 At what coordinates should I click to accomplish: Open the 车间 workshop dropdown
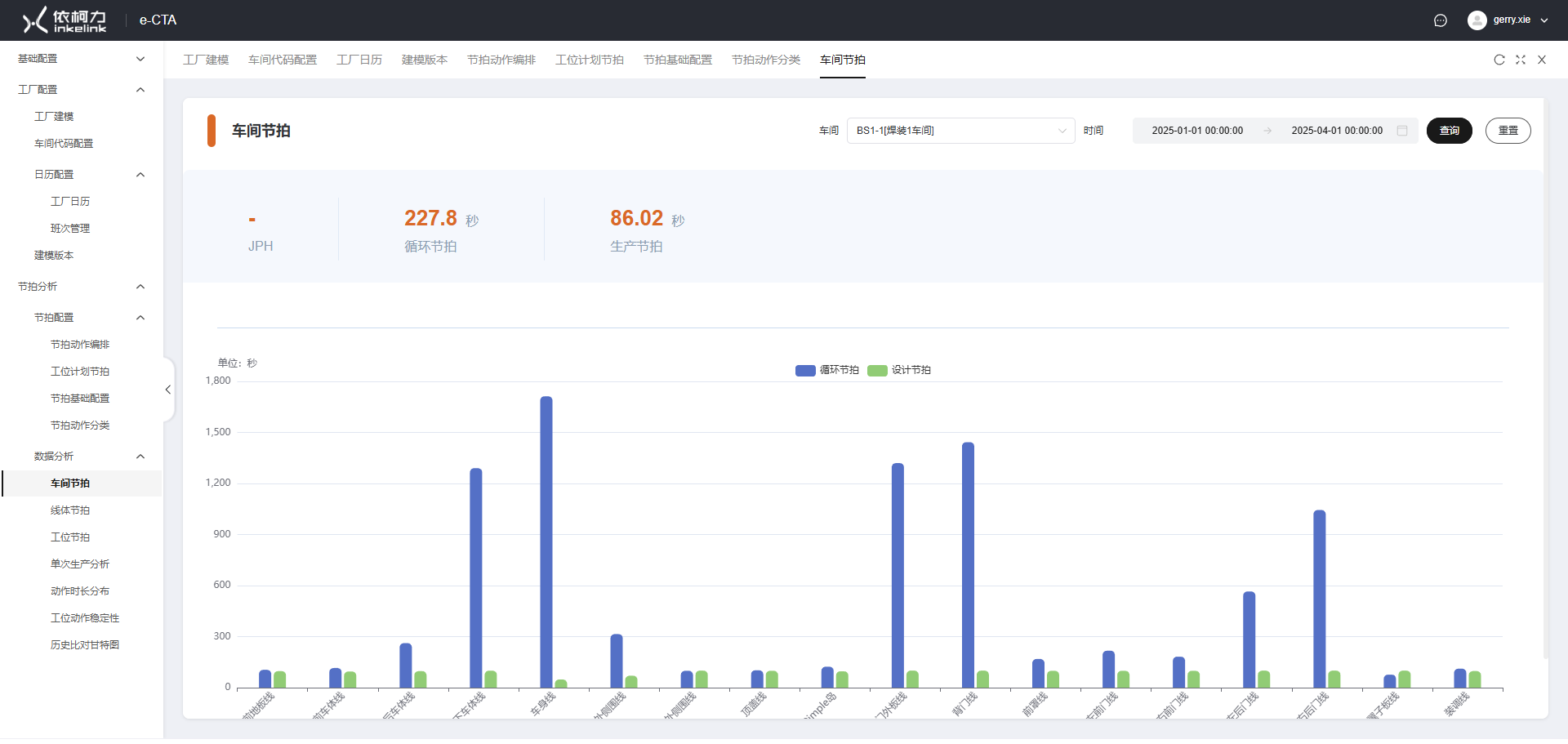tap(960, 131)
